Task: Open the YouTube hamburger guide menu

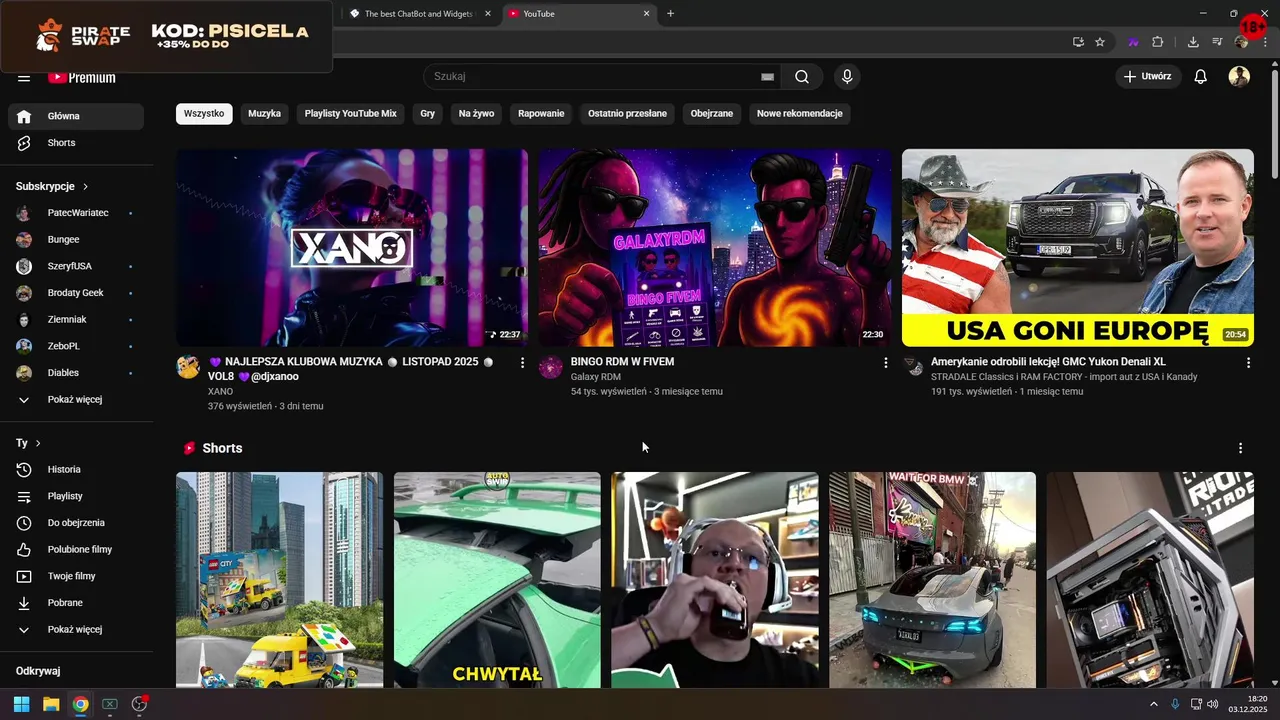Action: coord(24,77)
